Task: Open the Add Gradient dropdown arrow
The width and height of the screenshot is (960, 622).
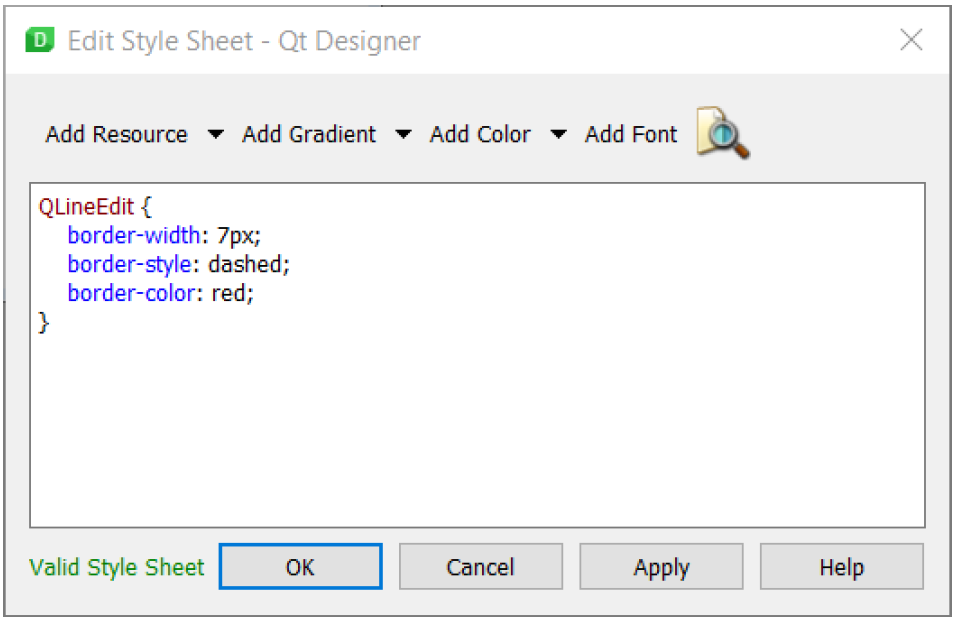Action: pos(403,134)
